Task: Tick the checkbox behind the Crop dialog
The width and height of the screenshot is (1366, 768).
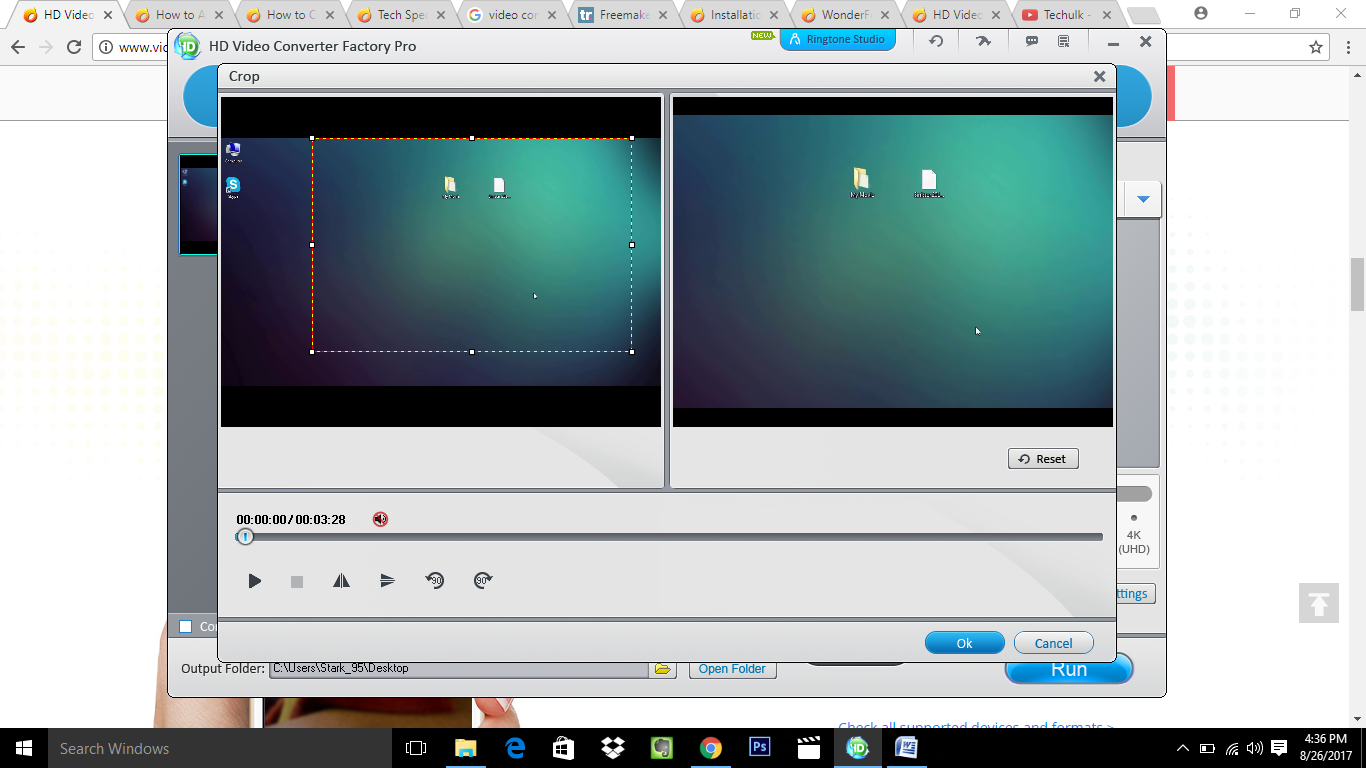Action: pyautogui.click(x=185, y=626)
